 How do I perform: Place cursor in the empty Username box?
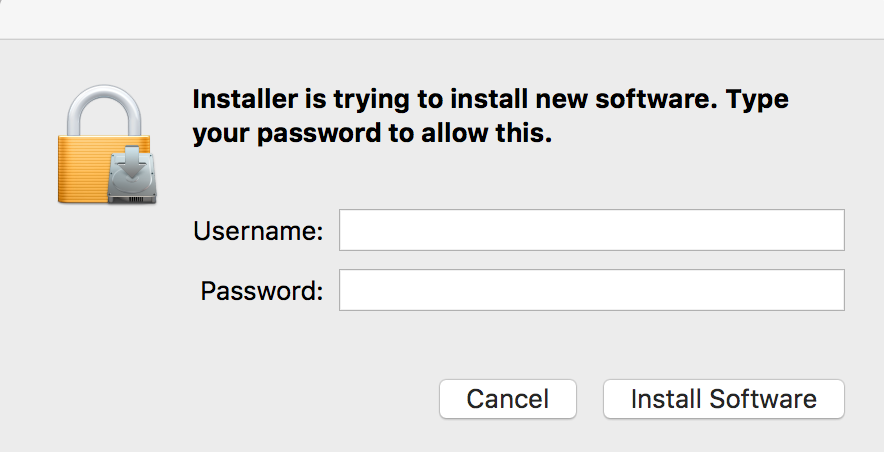[x=591, y=230]
